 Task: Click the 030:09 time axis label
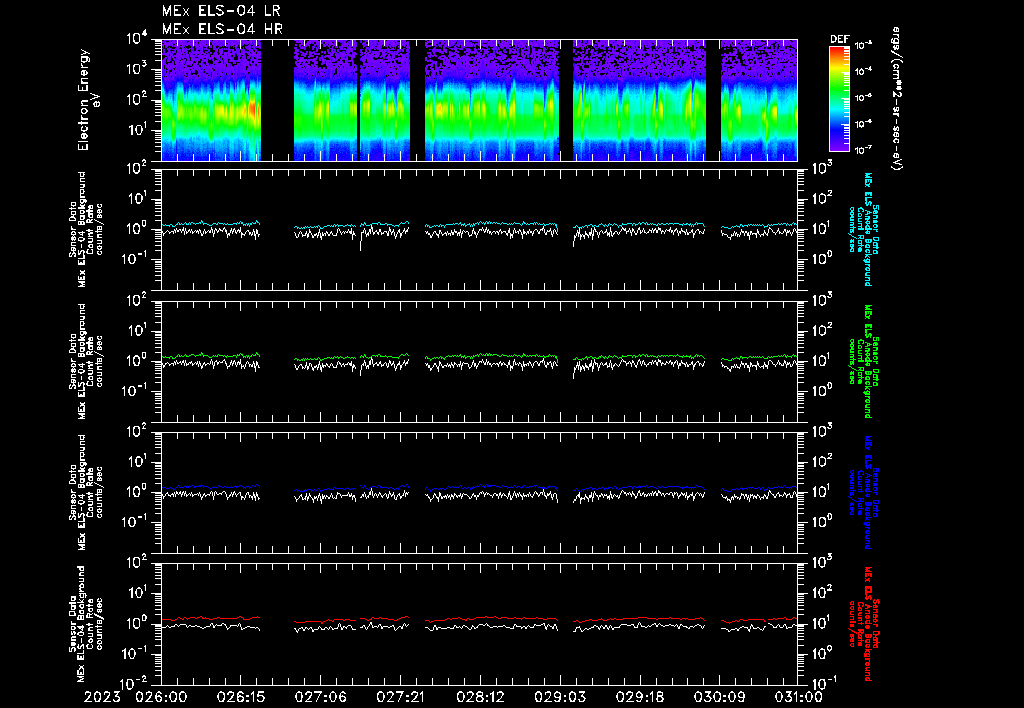click(719, 697)
